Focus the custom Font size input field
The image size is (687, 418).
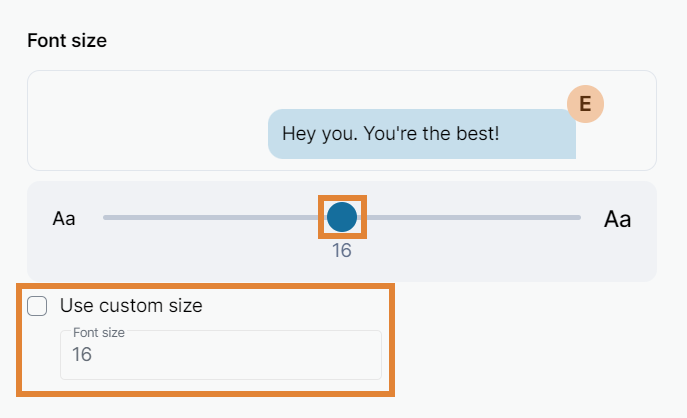tap(220, 355)
